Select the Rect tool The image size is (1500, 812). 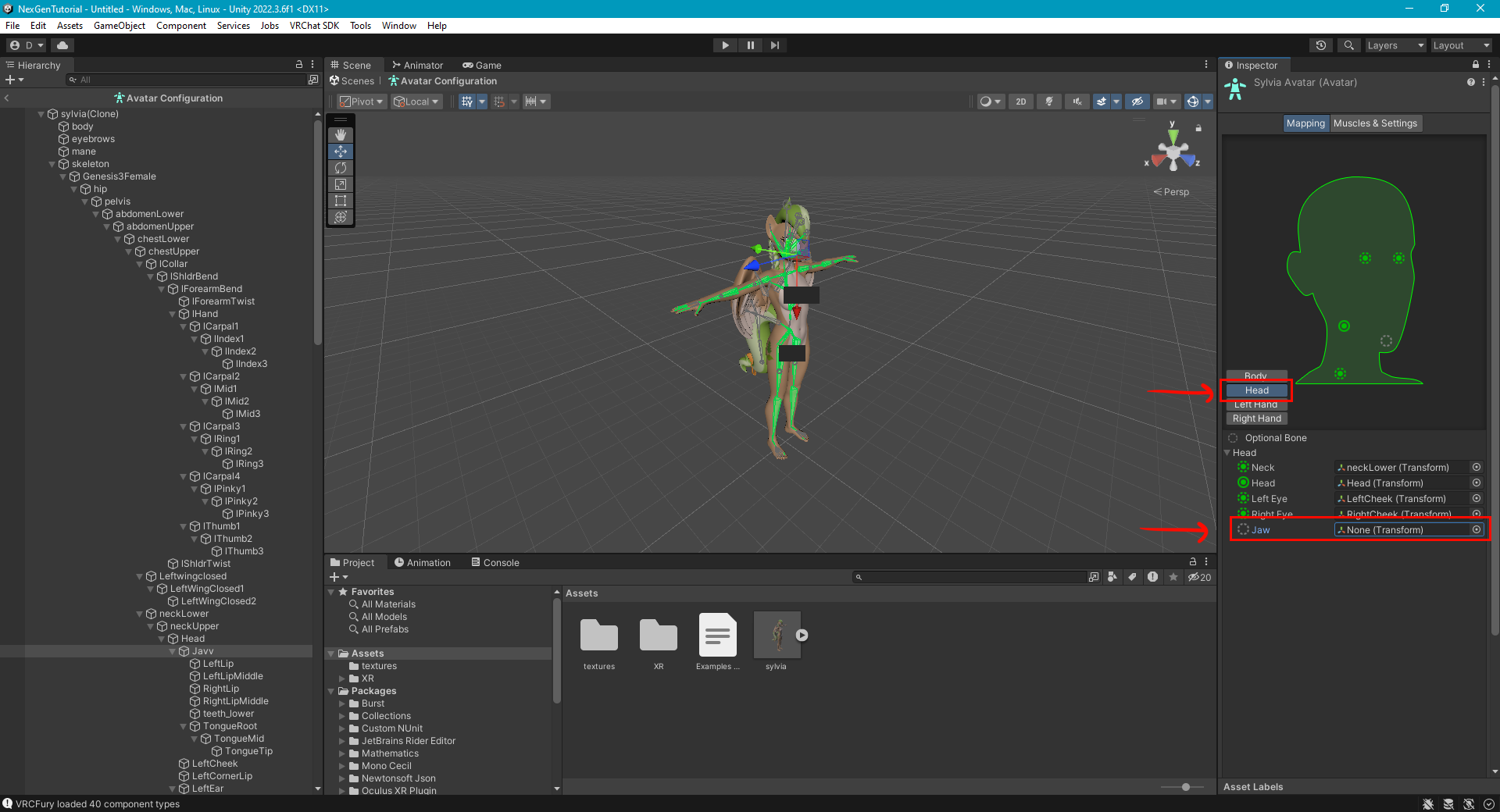click(341, 201)
